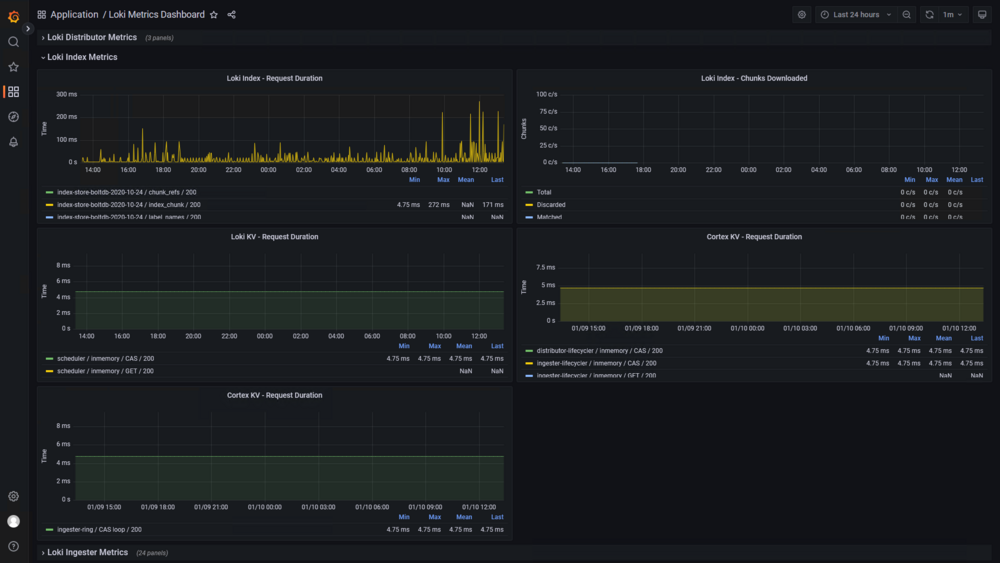This screenshot has height=563, width=1000.
Task: Collapse the Loki Index Metrics row
Action: (x=82, y=57)
